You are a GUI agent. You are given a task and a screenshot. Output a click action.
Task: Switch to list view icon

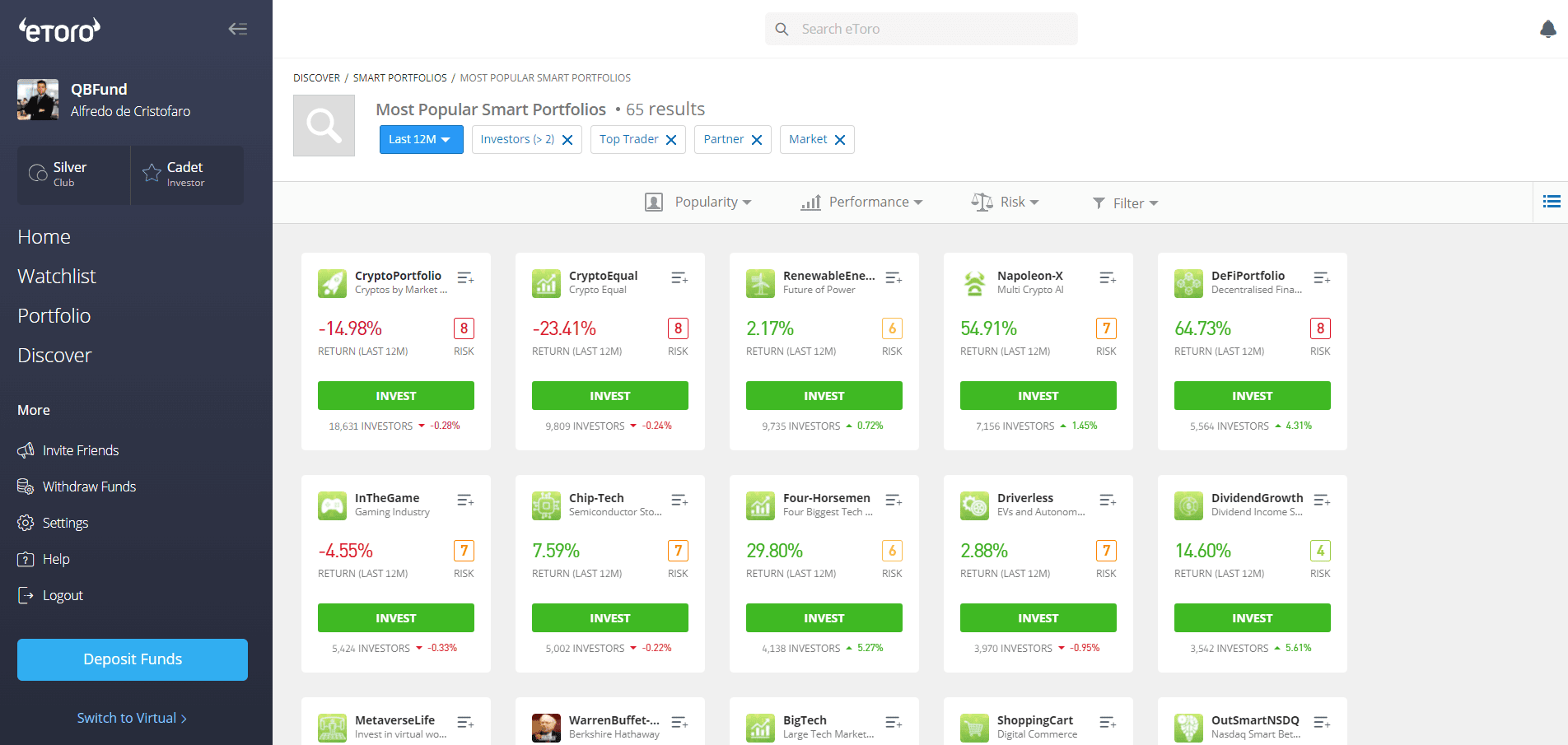click(x=1552, y=202)
